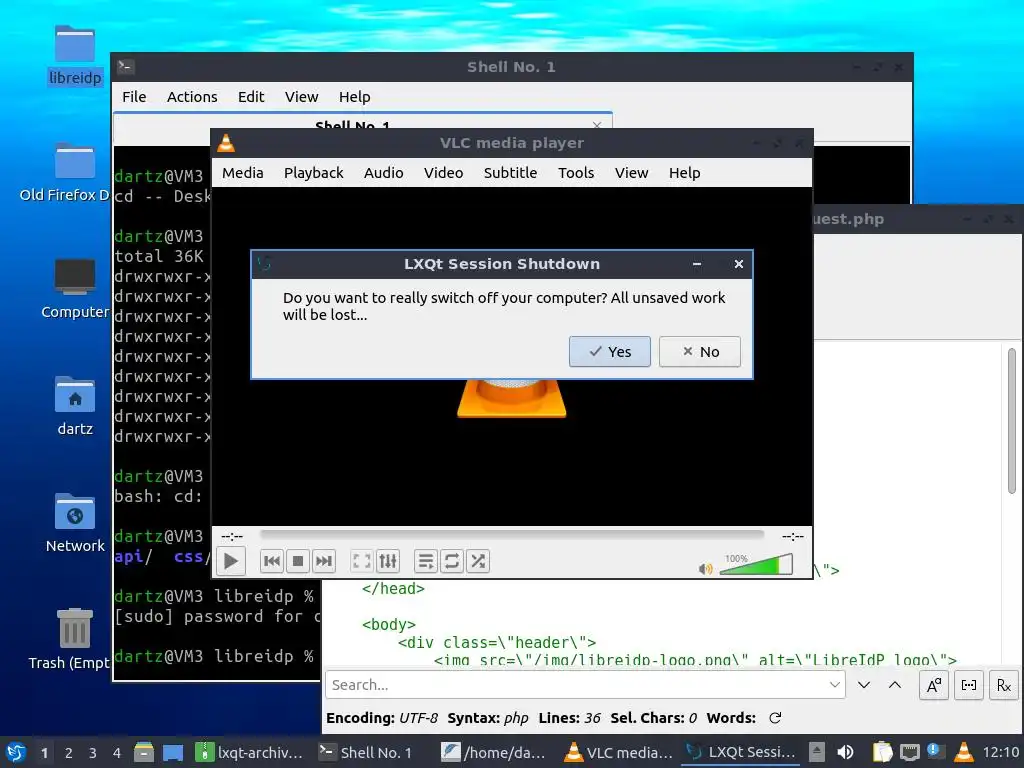Select Old Firefox Data desktop folder
The height and width of the screenshot is (768, 1024).
point(65,173)
